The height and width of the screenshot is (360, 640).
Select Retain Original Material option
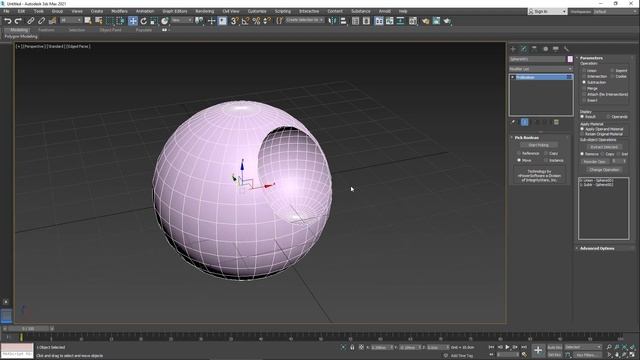click(582, 134)
